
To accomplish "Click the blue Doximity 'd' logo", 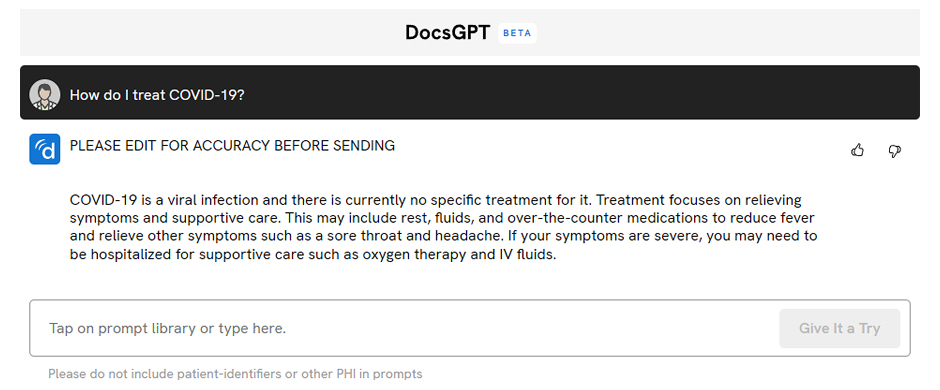I will coord(45,149).
